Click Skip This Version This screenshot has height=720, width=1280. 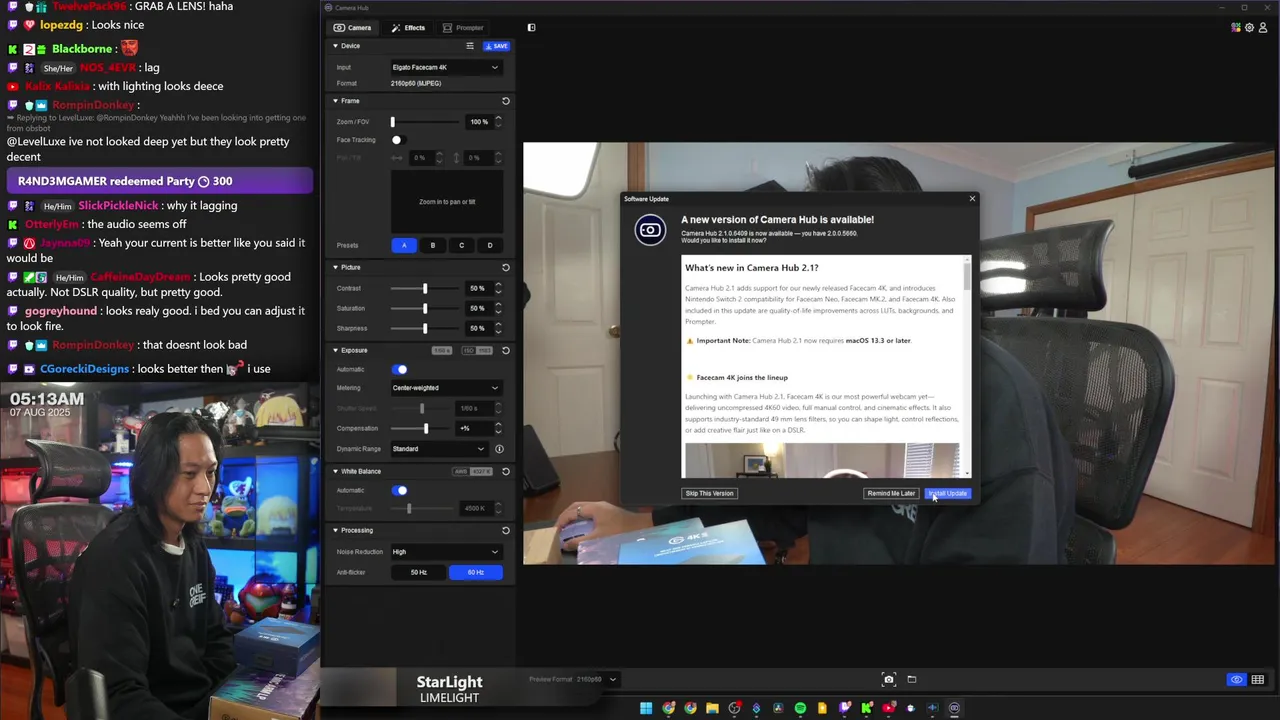pos(709,494)
